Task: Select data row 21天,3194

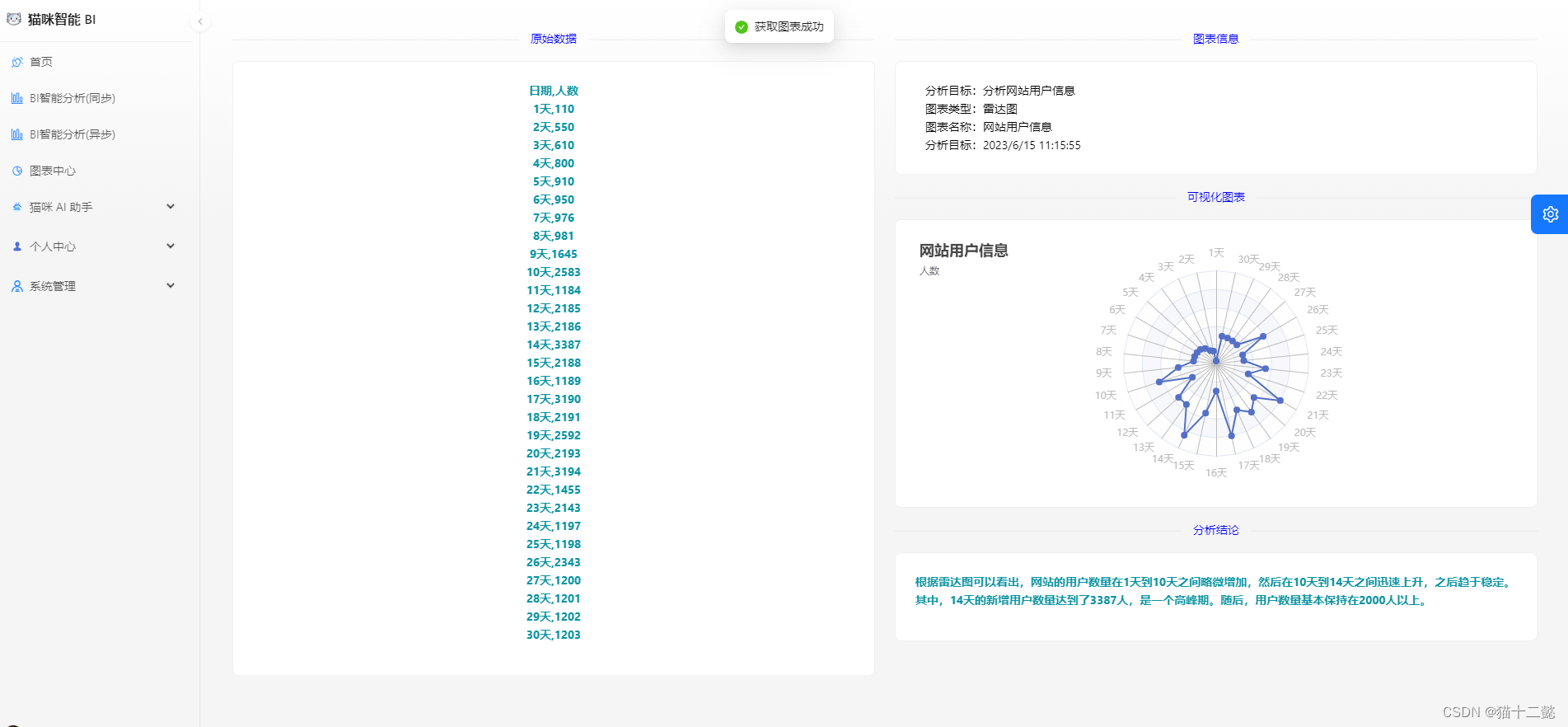Action: pyautogui.click(x=554, y=471)
